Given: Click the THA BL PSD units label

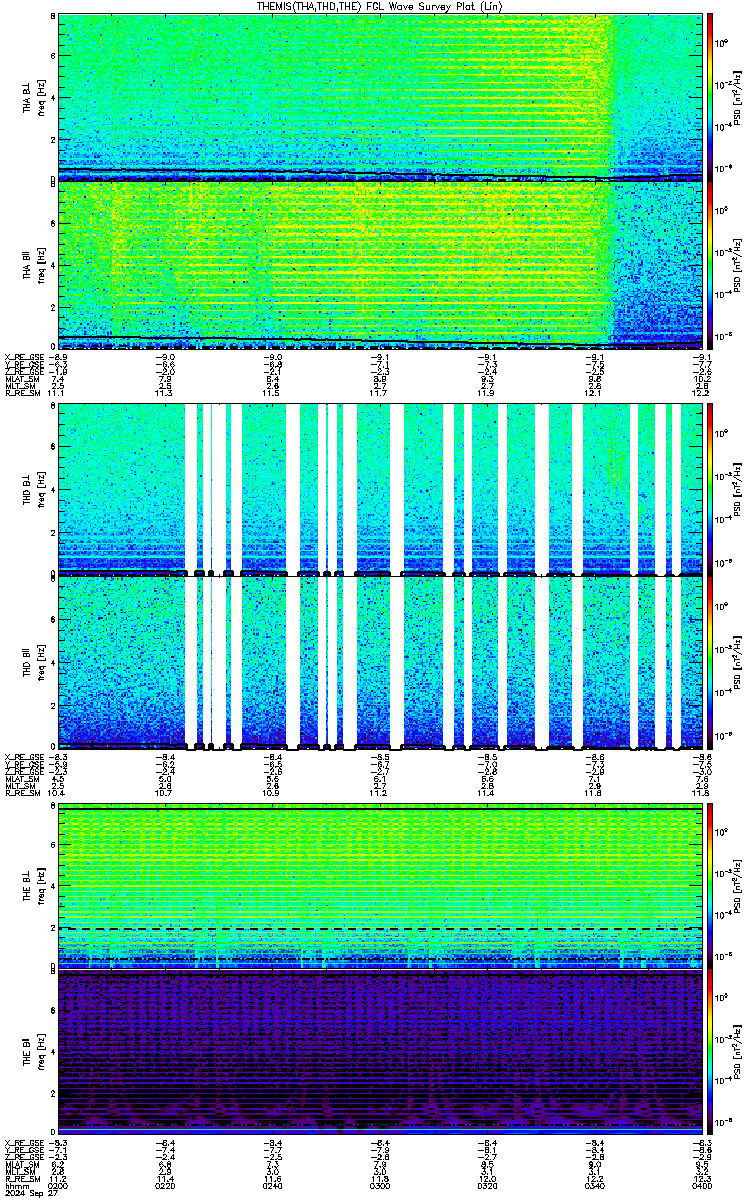Looking at the screenshot, I should coord(737,97).
